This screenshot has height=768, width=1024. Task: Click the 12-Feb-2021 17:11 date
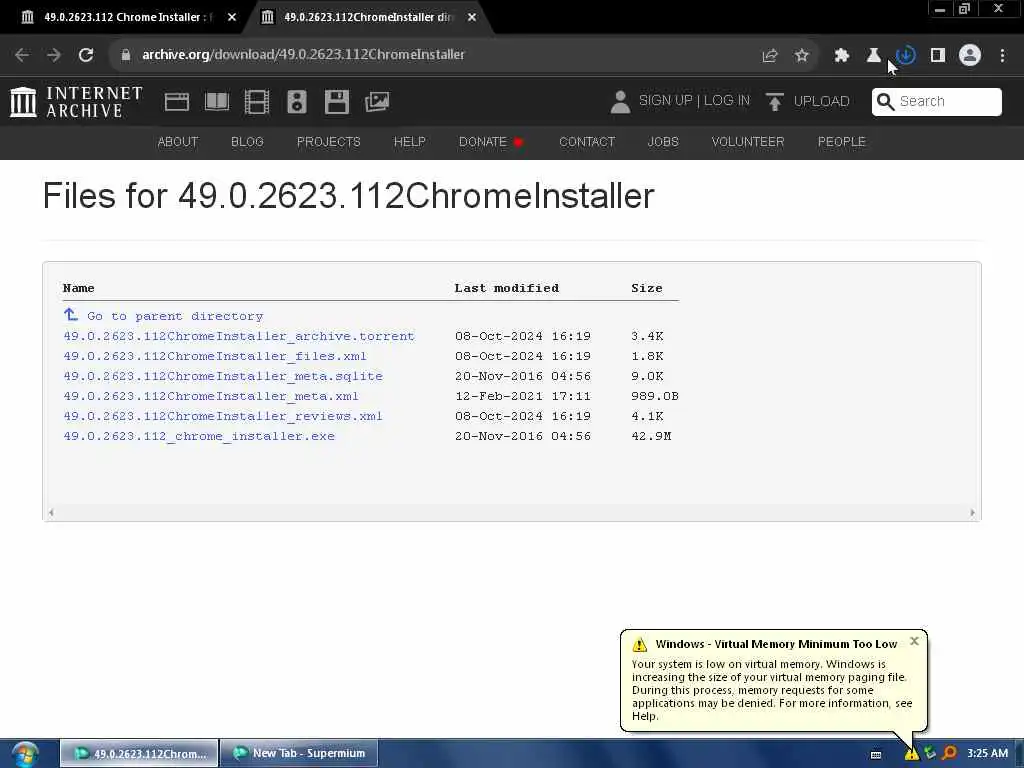pyautogui.click(x=522, y=396)
